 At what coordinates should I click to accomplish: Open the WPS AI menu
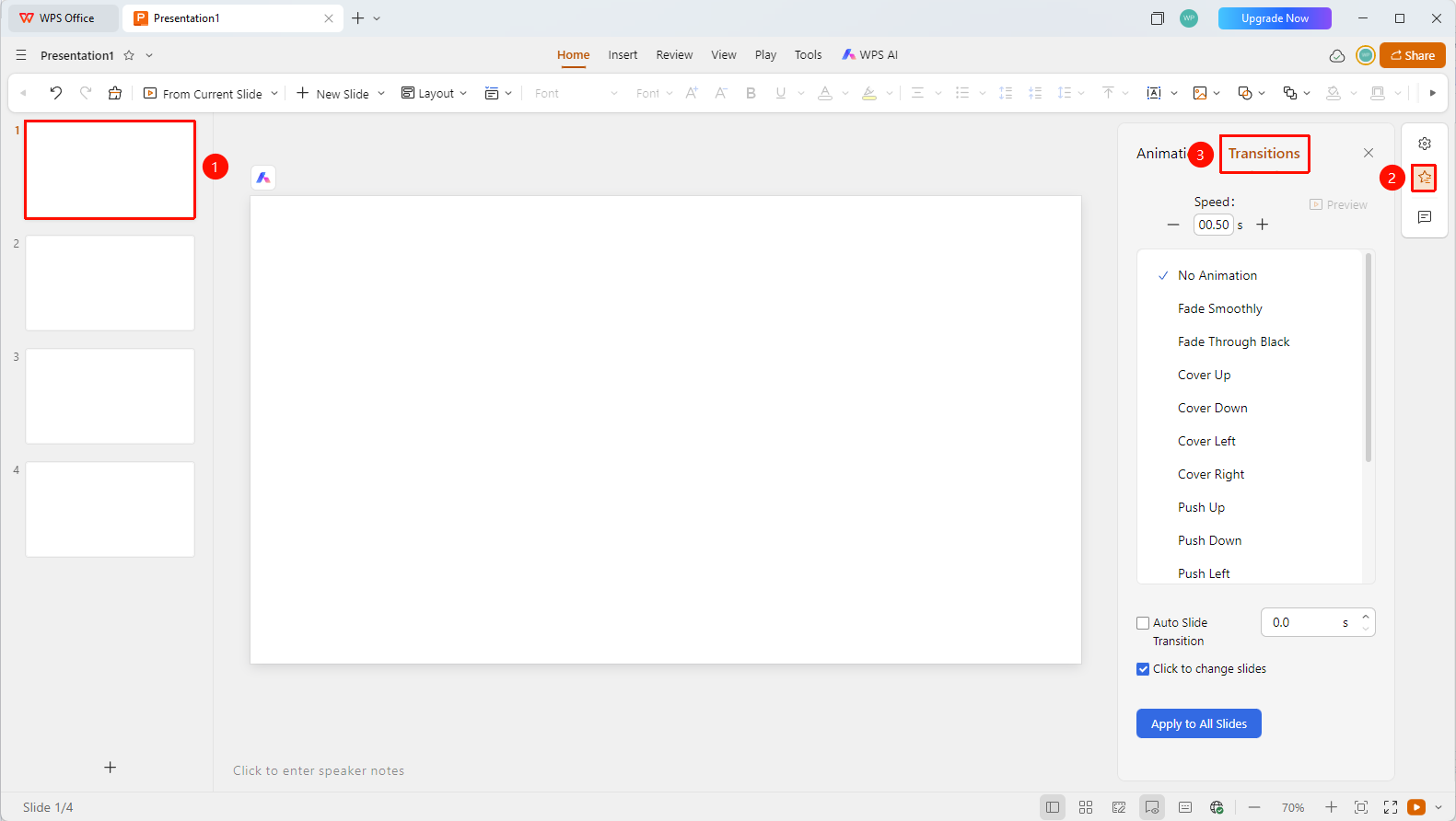click(869, 55)
